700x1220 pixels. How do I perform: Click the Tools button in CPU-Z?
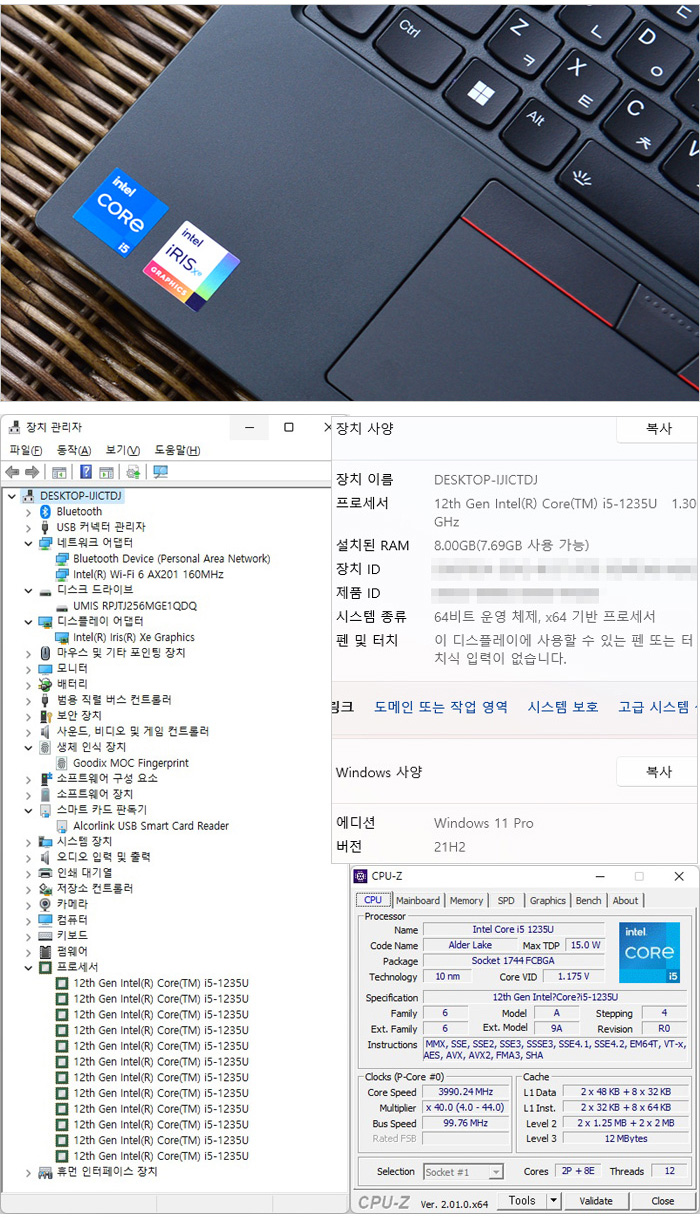[x=522, y=1200]
